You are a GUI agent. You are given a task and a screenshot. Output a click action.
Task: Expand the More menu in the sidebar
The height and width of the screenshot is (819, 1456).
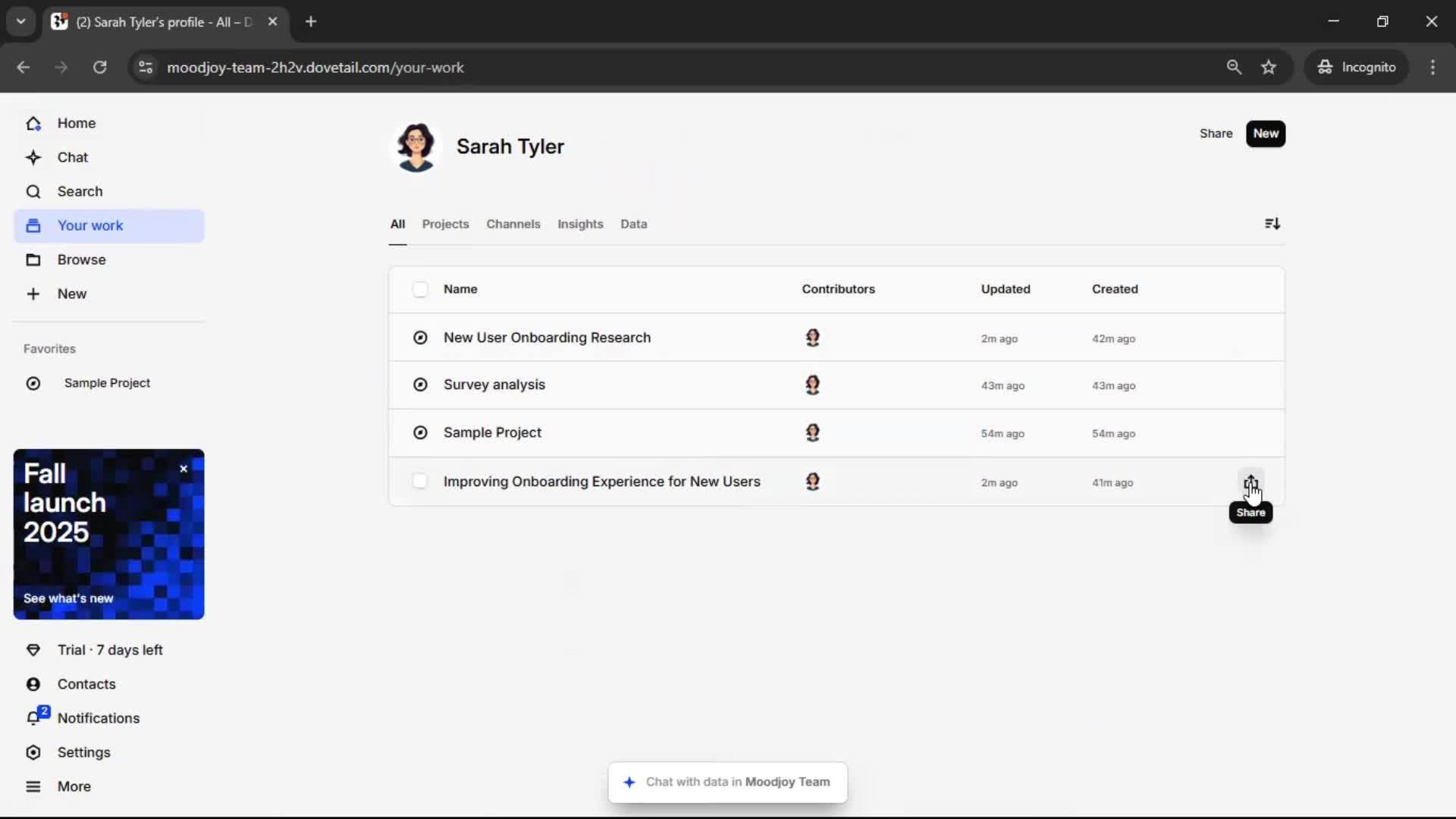click(x=33, y=786)
